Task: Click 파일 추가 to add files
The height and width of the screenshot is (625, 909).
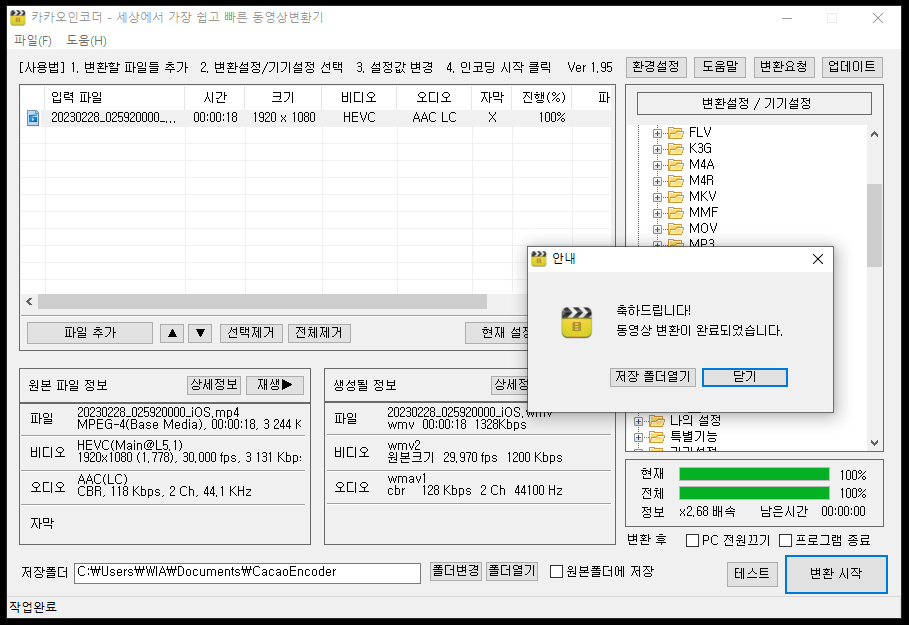Action: point(90,333)
